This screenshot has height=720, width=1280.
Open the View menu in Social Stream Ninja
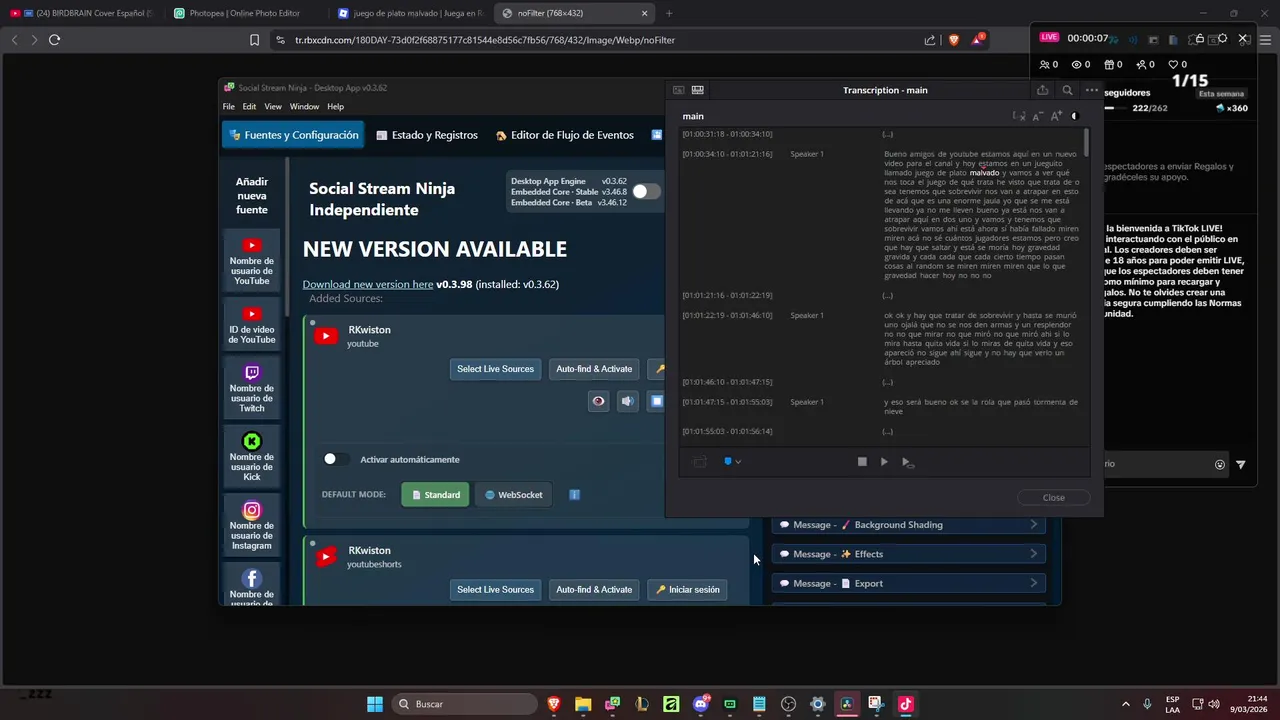point(273,106)
